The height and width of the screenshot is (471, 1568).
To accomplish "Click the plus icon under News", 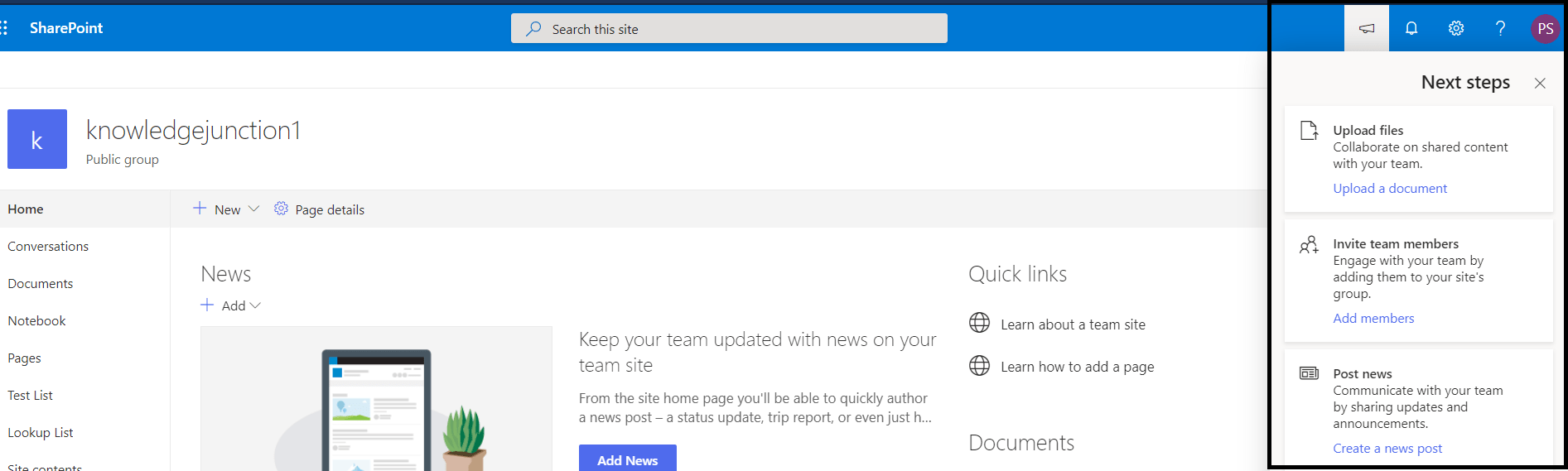I will (x=207, y=305).
